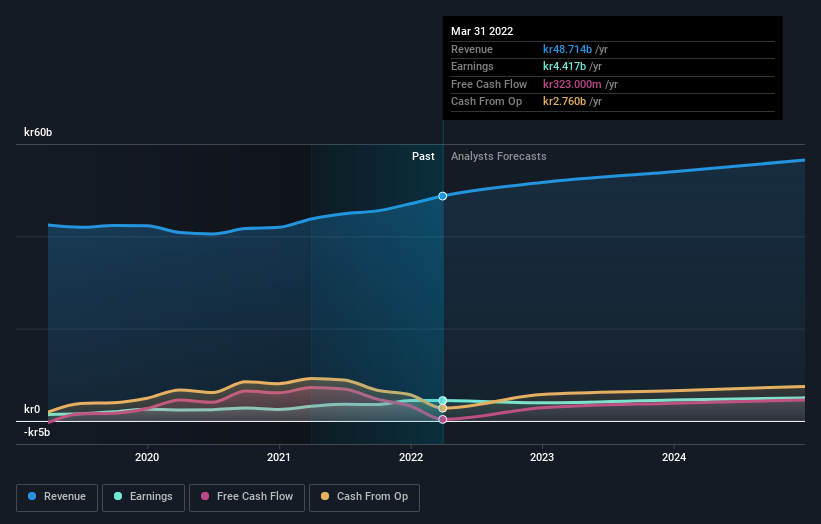Screen dimensions: 821x524
Task: Toggle the Cash From Op legend button
Action: 364,497
